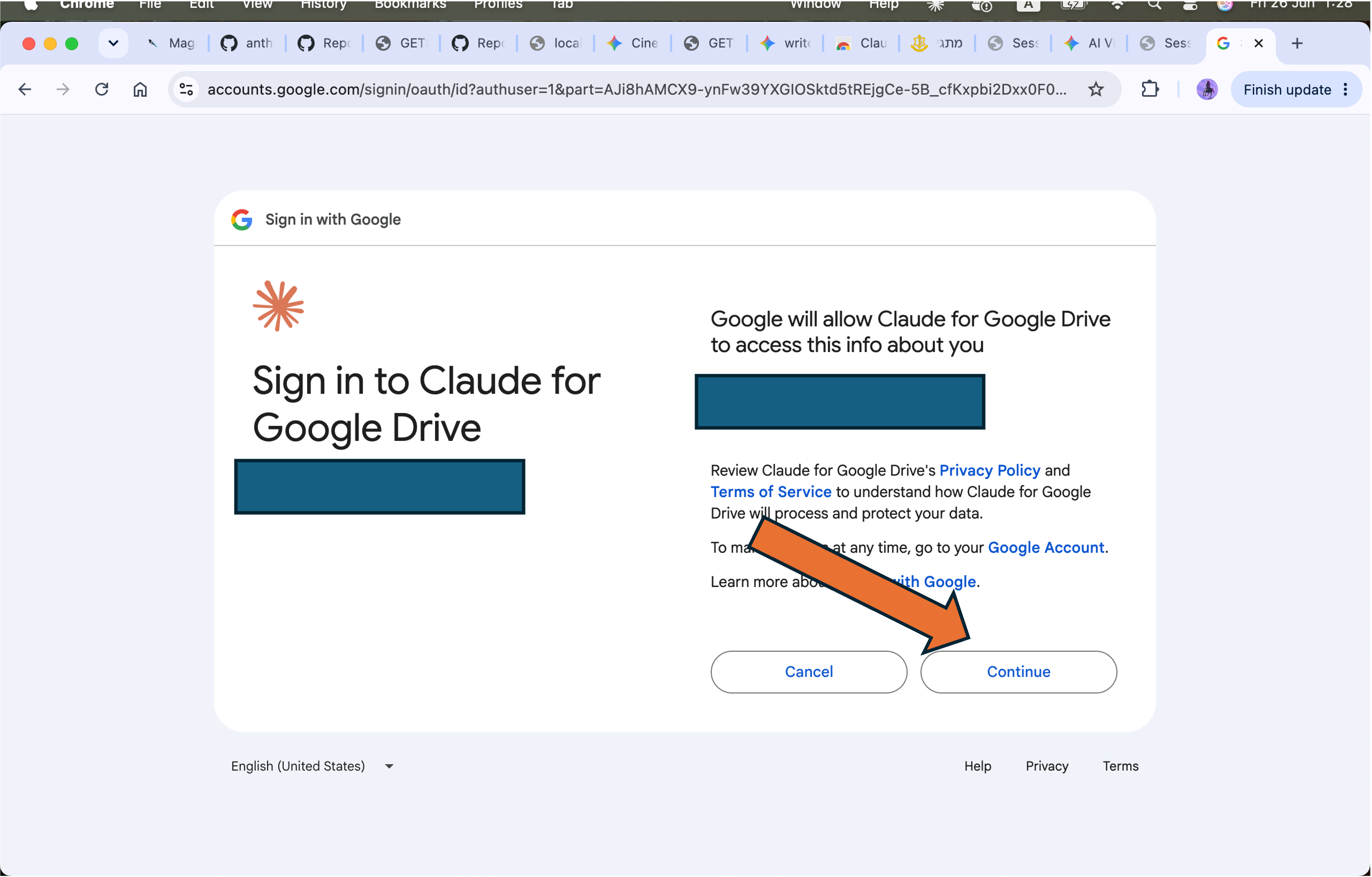Click the "Sign in to Claude for Google Drive" heading

click(x=426, y=404)
